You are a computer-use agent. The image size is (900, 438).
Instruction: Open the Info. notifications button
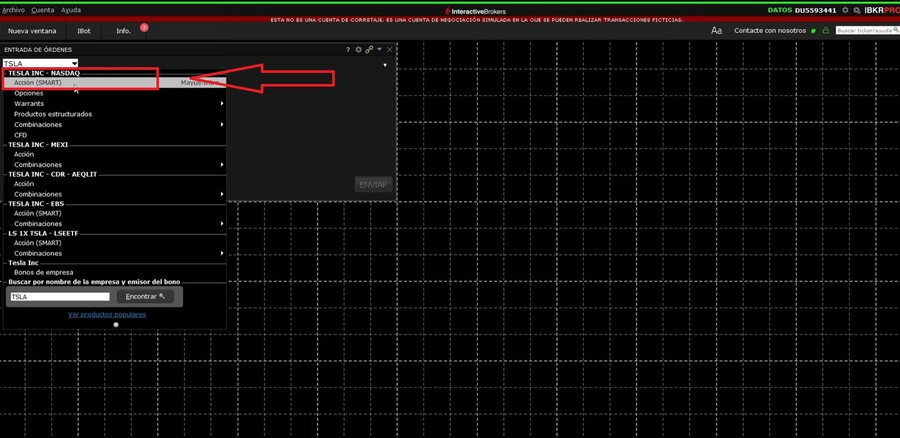point(124,31)
